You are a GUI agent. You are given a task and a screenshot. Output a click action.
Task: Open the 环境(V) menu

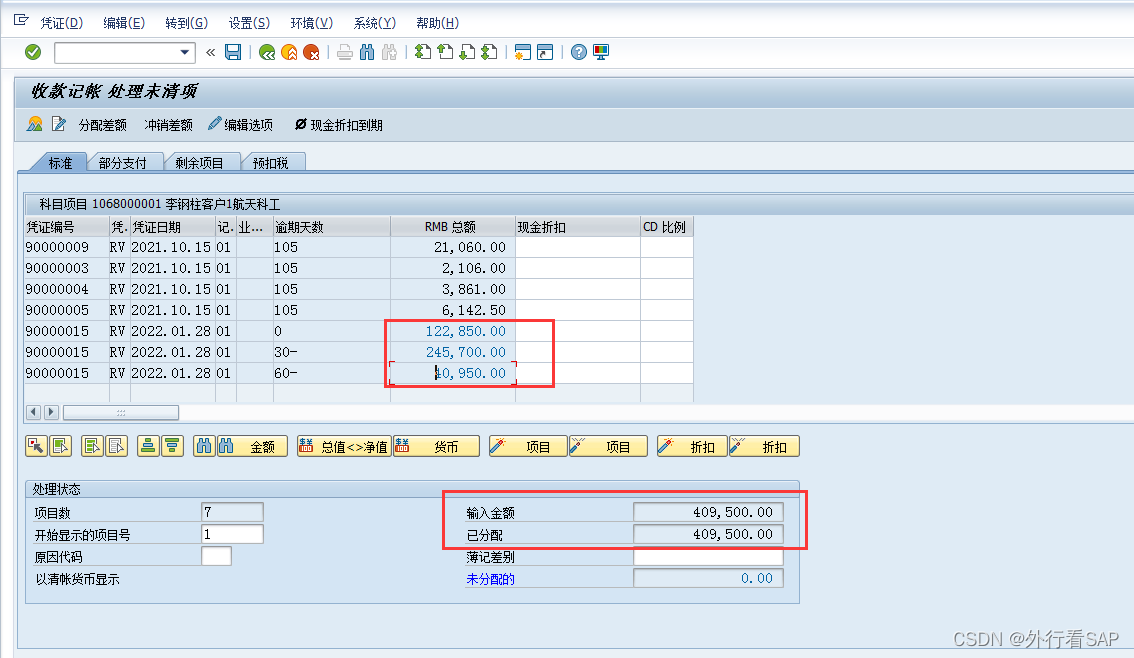point(312,23)
